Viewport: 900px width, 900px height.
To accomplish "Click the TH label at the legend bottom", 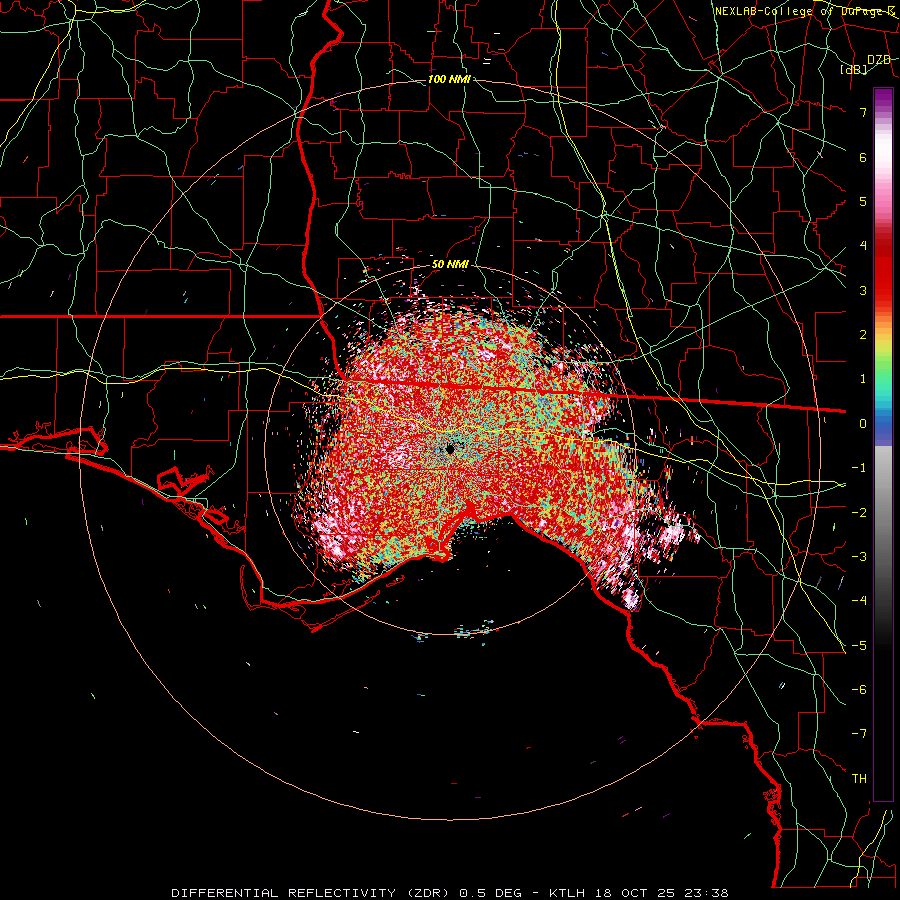I will coord(859,779).
